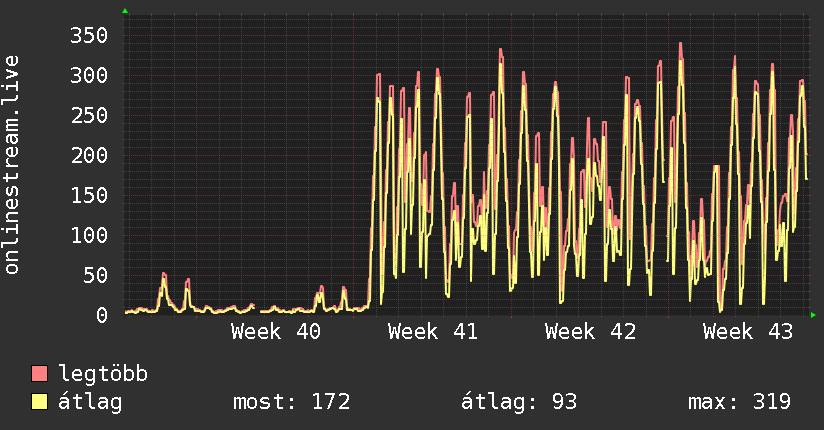
Task: Click the 150 y-axis tick label
Action: pyautogui.click(x=89, y=196)
